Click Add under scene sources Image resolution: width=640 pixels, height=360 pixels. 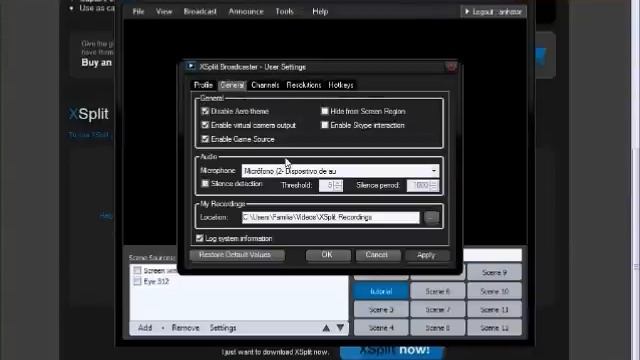[145, 328]
